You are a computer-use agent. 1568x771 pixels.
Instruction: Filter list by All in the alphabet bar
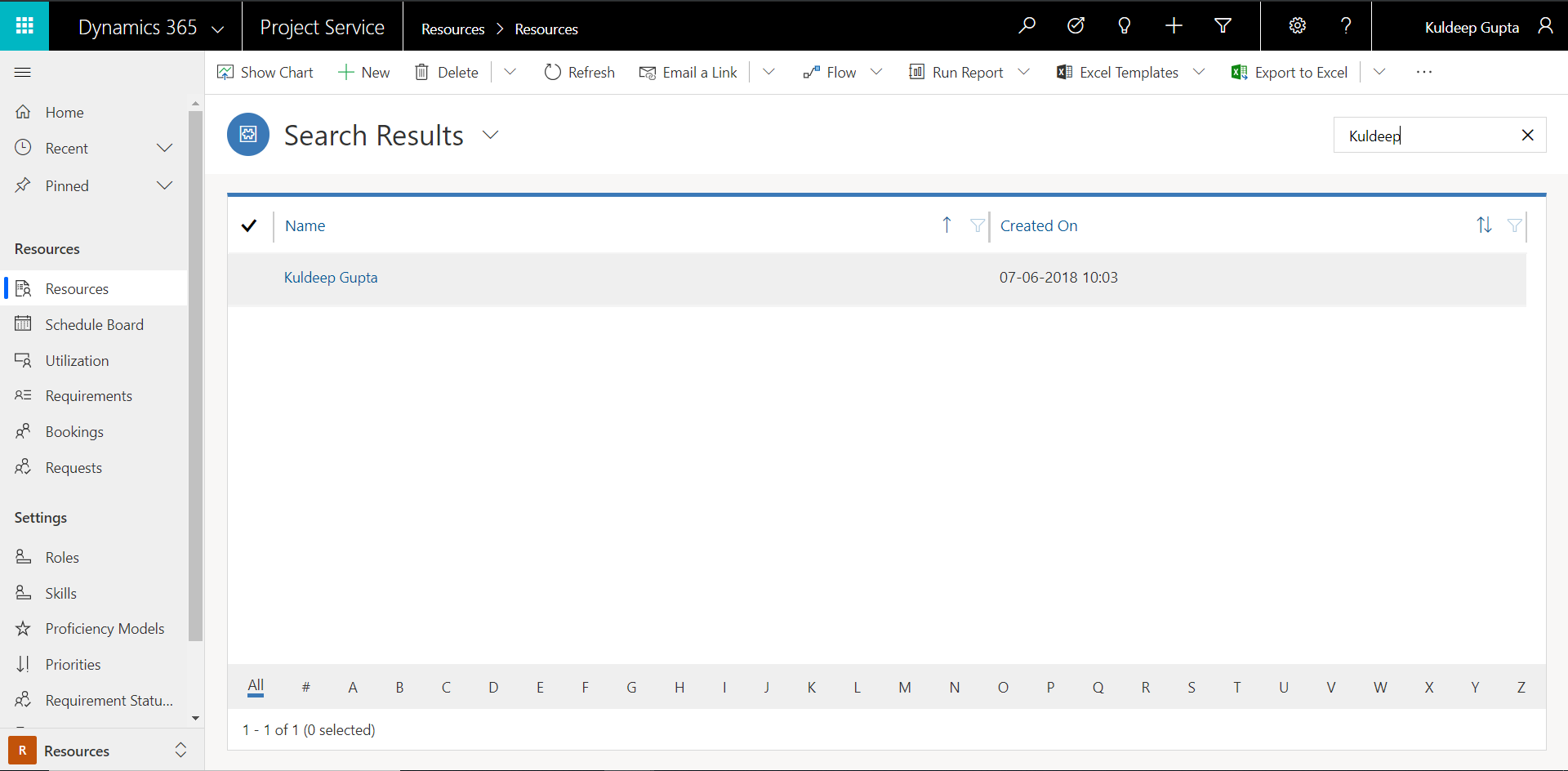(256, 686)
